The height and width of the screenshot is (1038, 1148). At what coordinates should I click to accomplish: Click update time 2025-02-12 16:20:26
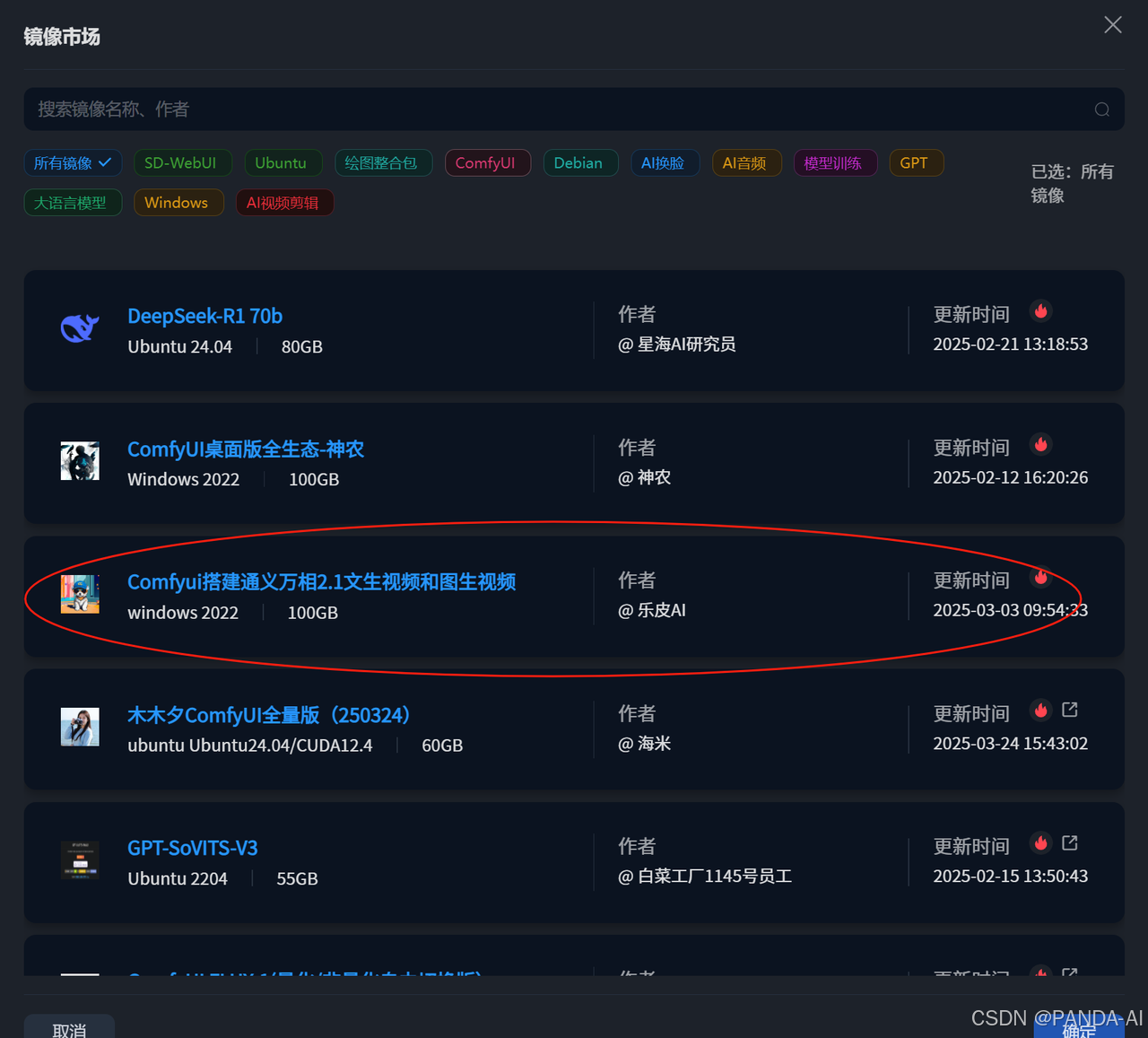(x=1011, y=477)
